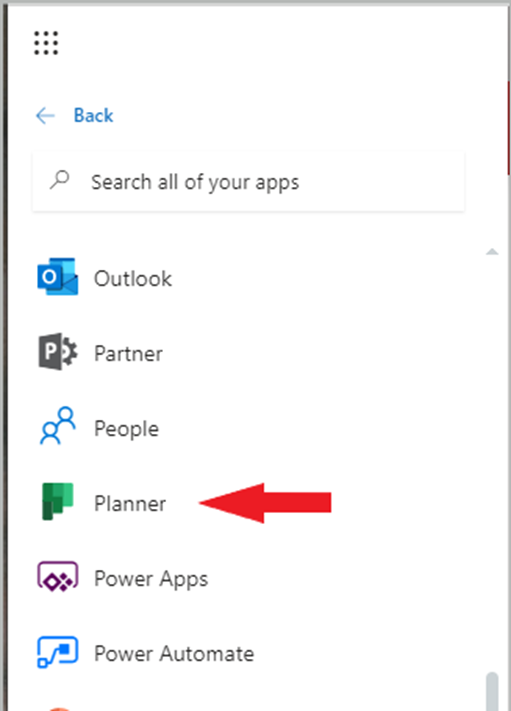Viewport: 511px width, 711px height.
Task: Open Planner from the apps list
Action: (130, 503)
